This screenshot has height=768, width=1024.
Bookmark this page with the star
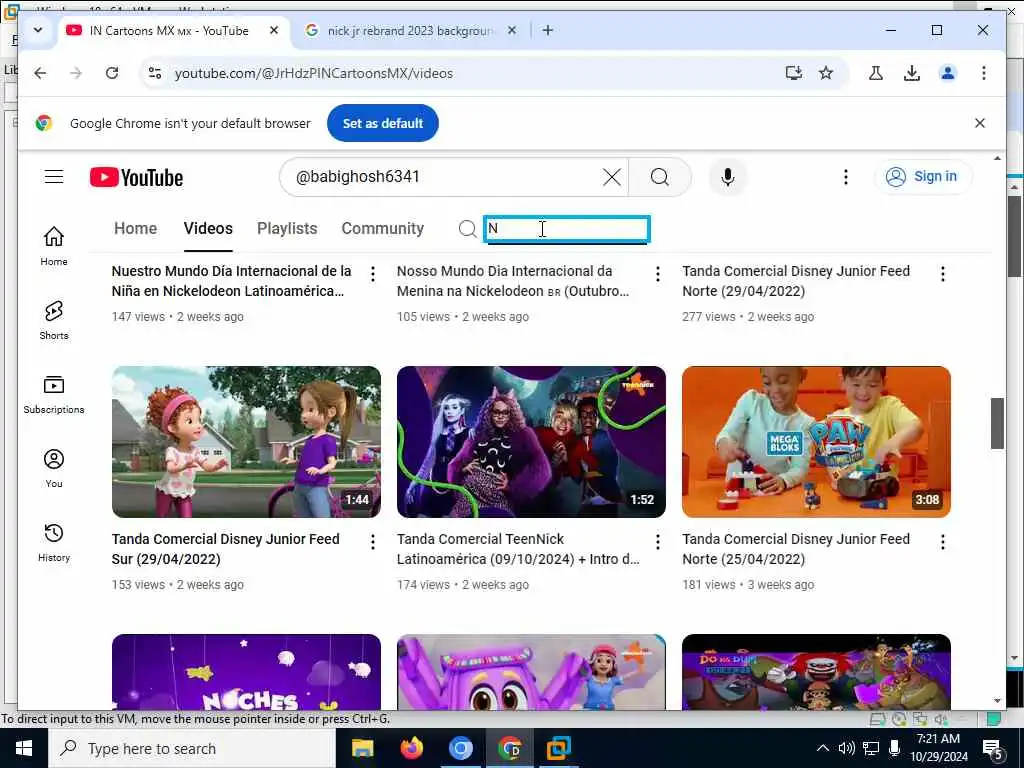tap(826, 73)
